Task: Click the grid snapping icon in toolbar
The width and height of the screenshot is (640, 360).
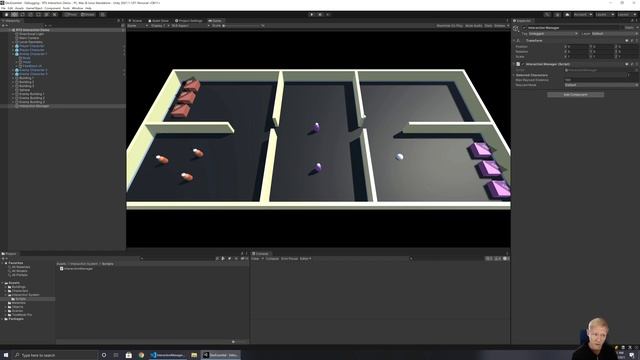Action: [102, 14]
